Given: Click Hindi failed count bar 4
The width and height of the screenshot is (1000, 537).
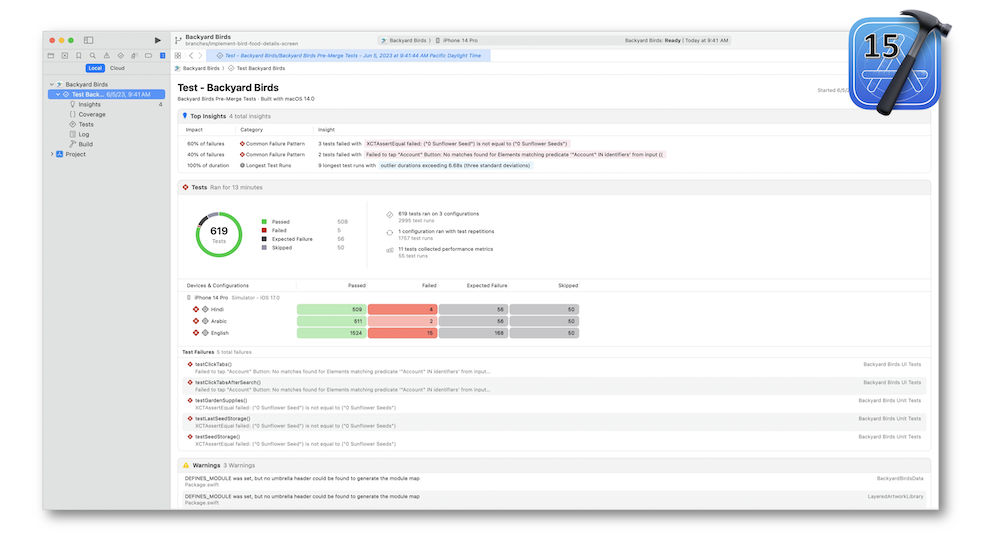Looking at the screenshot, I should tap(402, 309).
